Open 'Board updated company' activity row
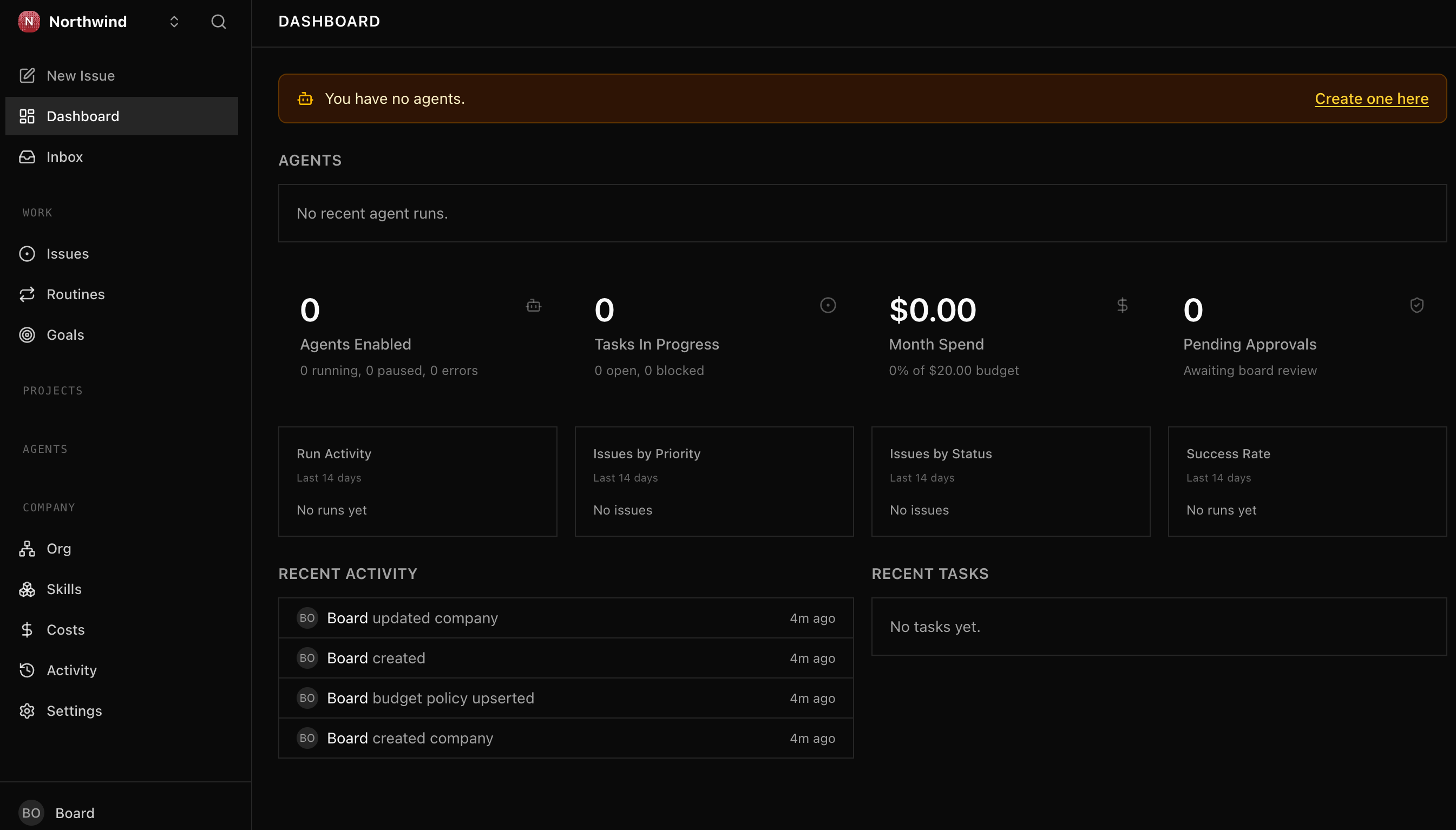Image resolution: width=1456 pixels, height=830 pixels. 566,618
